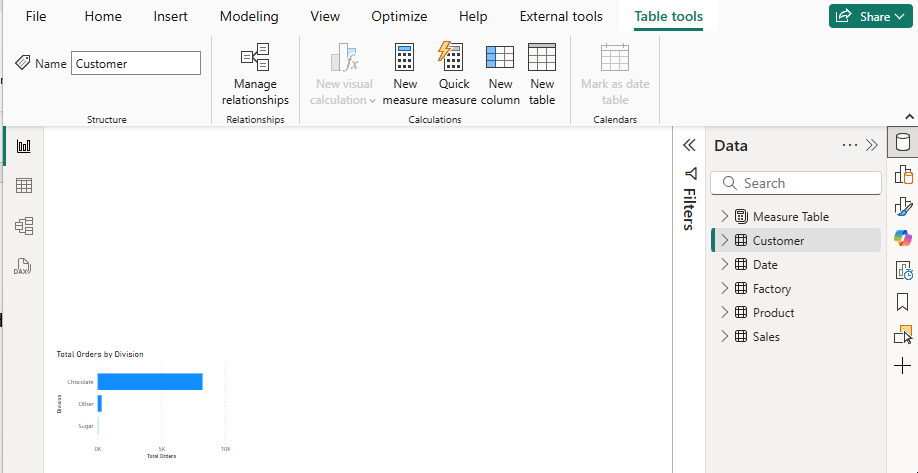This screenshot has height=473, width=918.
Task: Expand the Sales table node
Action: 725,337
